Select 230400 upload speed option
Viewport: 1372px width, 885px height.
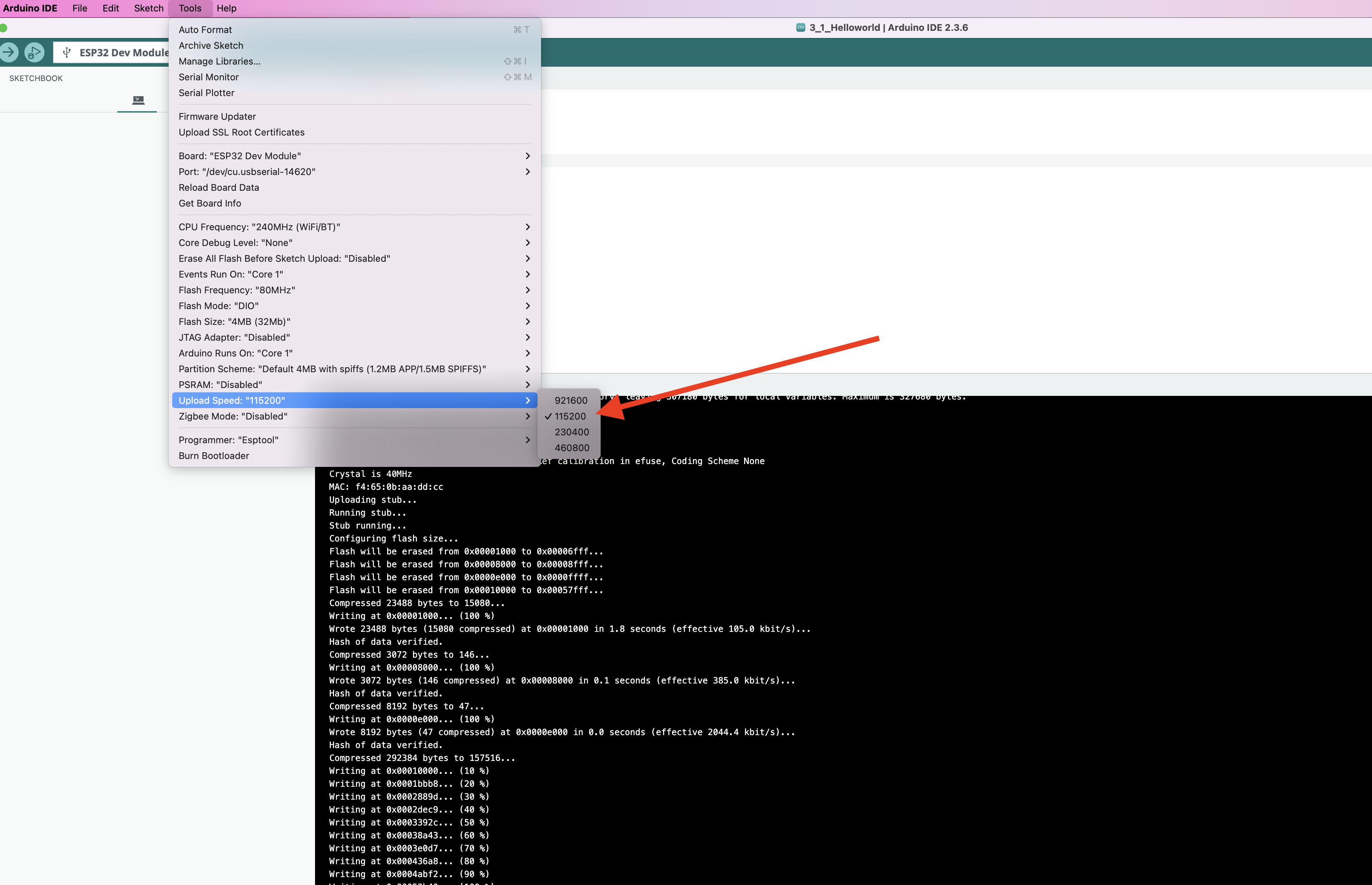(569, 432)
